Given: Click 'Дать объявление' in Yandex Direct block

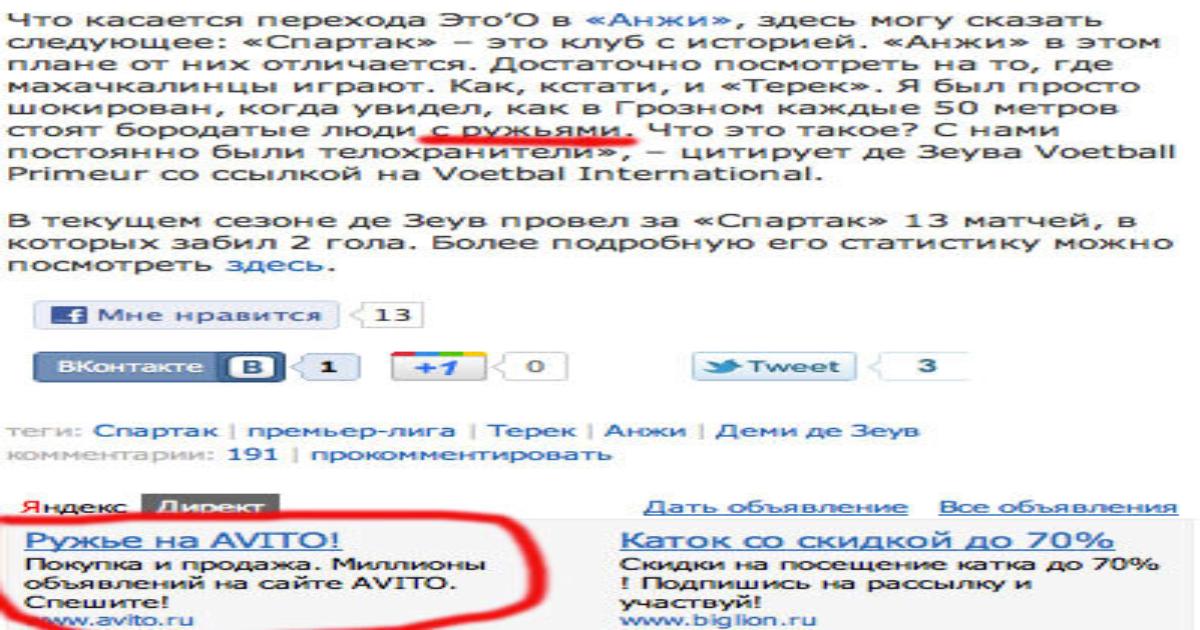Looking at the screenshot, I should coord(775,507).
